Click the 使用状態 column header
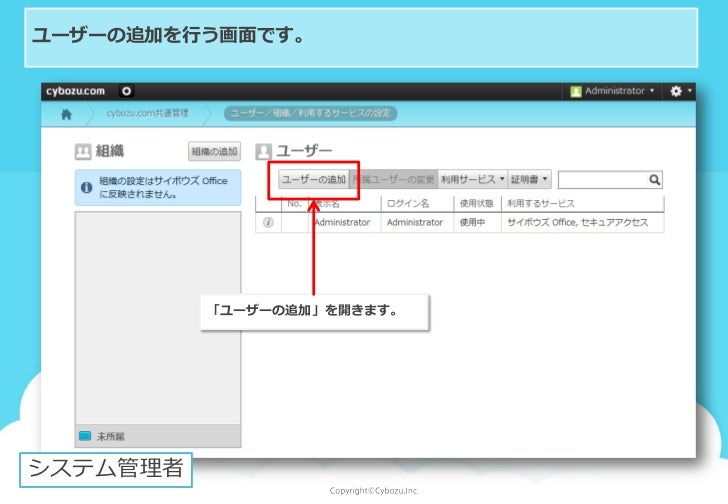The image size is (728, 504). tap(476, 204)
